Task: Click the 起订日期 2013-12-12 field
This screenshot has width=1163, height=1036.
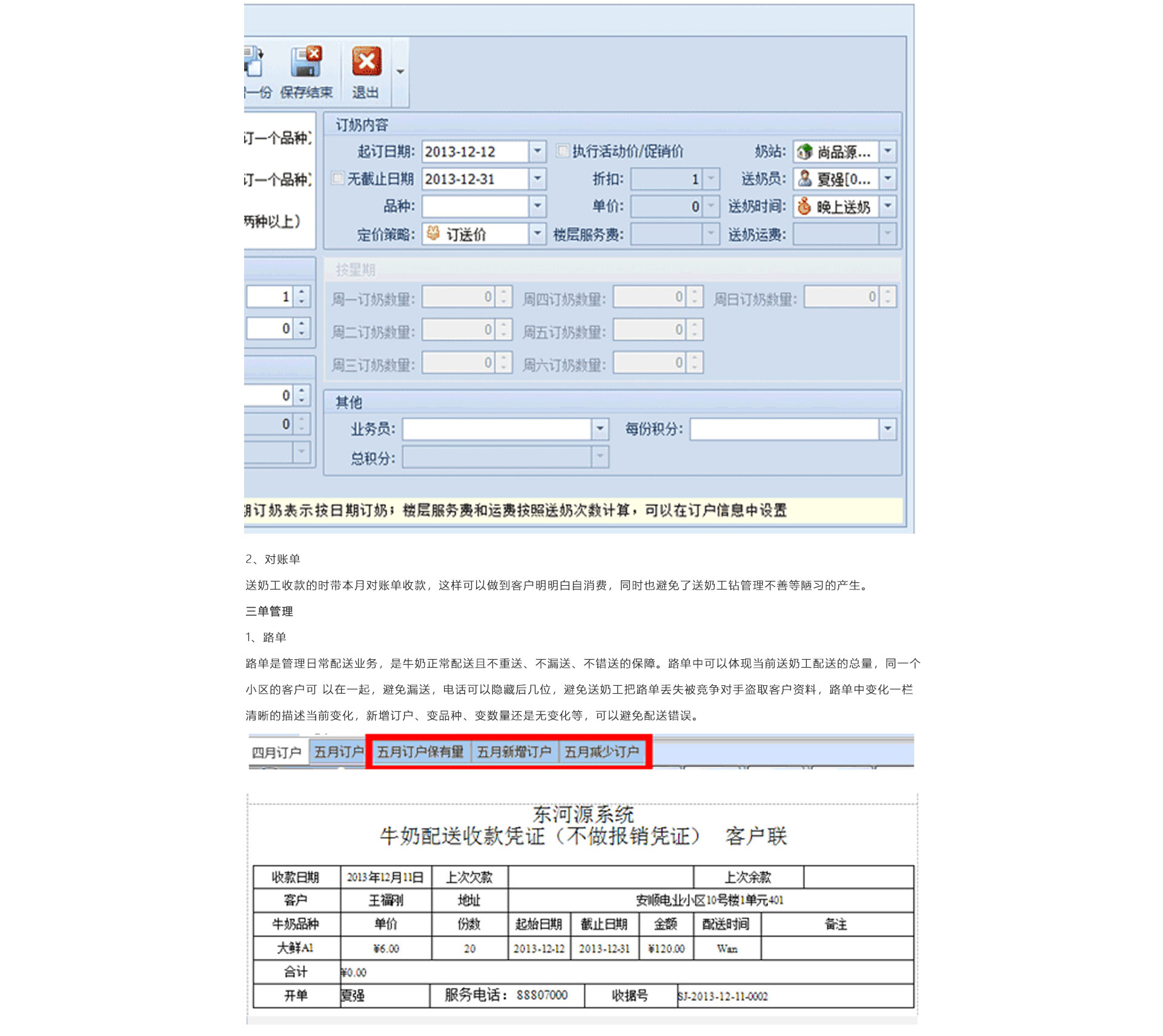Action: [x=475, y=151]
